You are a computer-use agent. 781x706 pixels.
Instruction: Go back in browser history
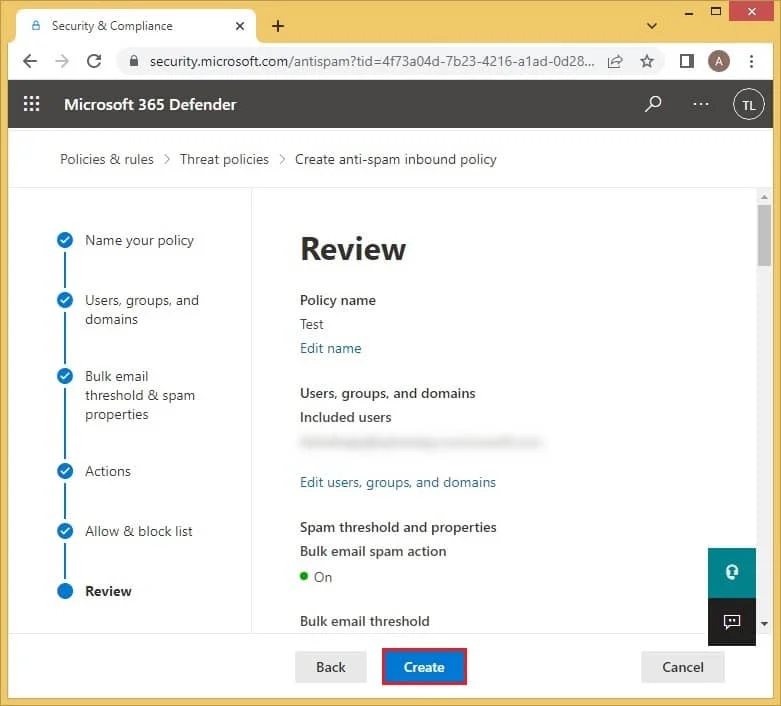[30, 61]
